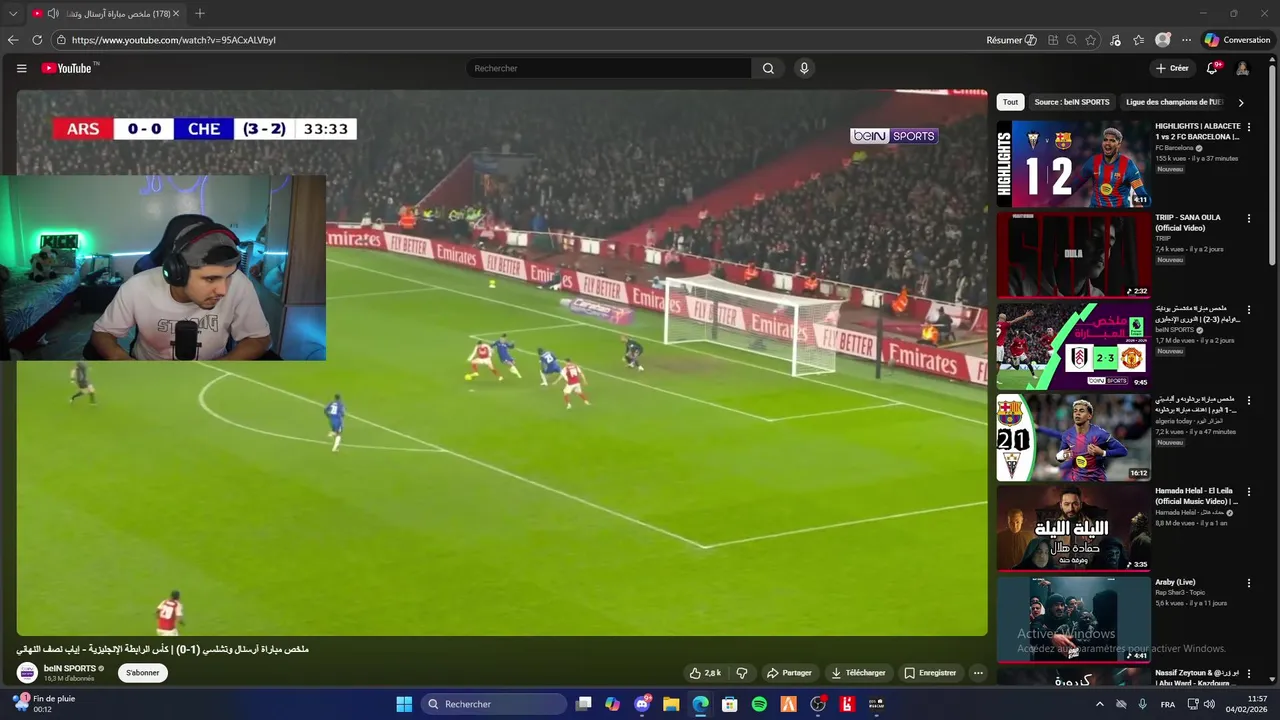Click the S'abonner subscribe button

tap(143, 673)
